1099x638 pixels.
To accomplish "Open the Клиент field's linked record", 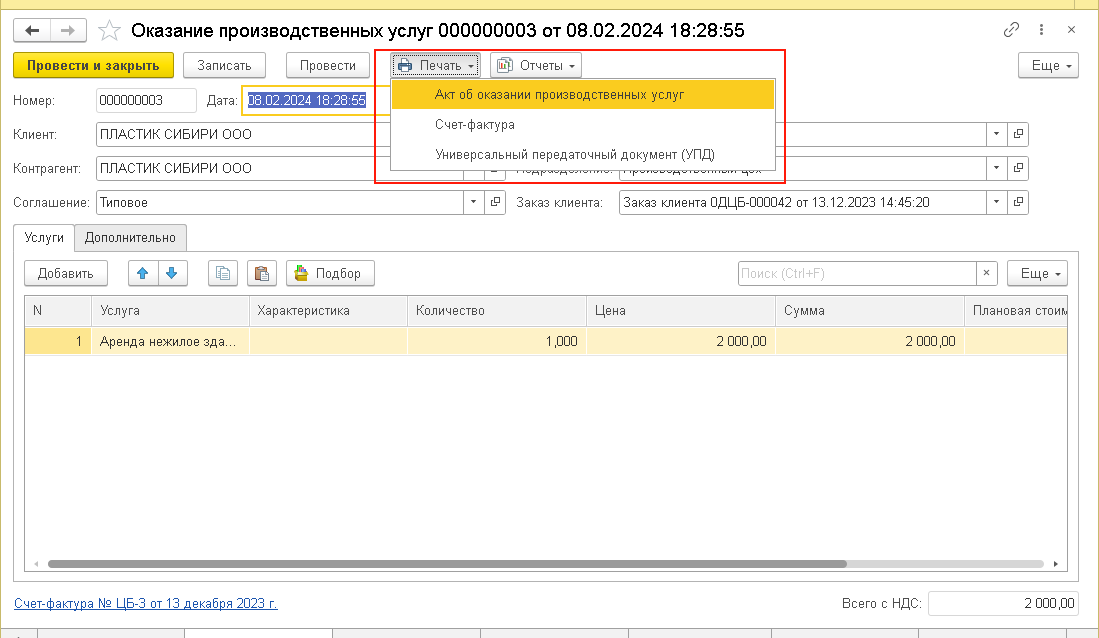I will (1018, 134).
